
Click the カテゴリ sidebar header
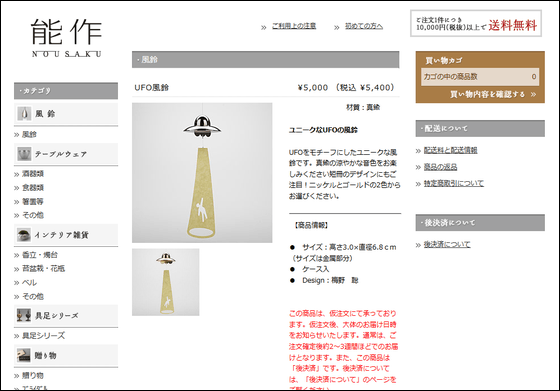click(66, 91)
